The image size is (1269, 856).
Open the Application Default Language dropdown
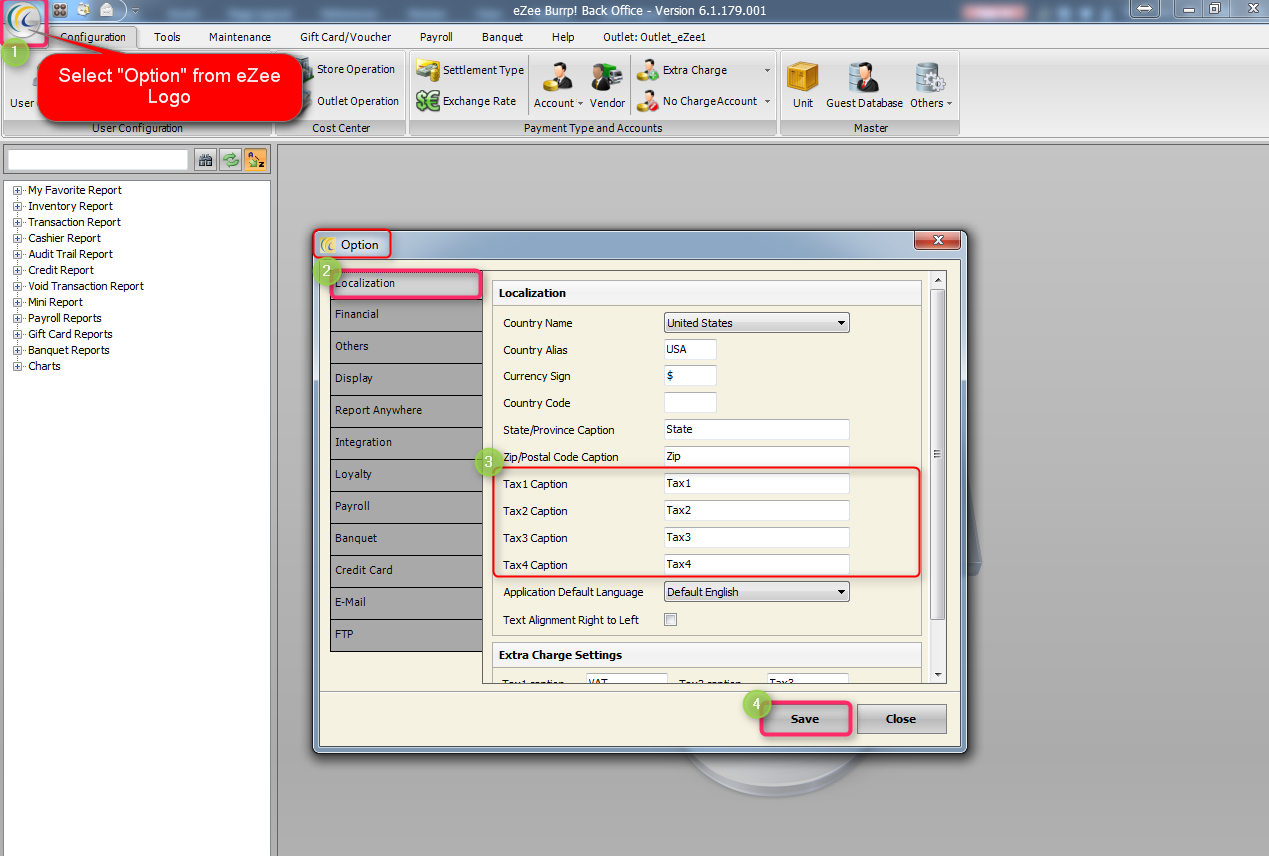757,592
